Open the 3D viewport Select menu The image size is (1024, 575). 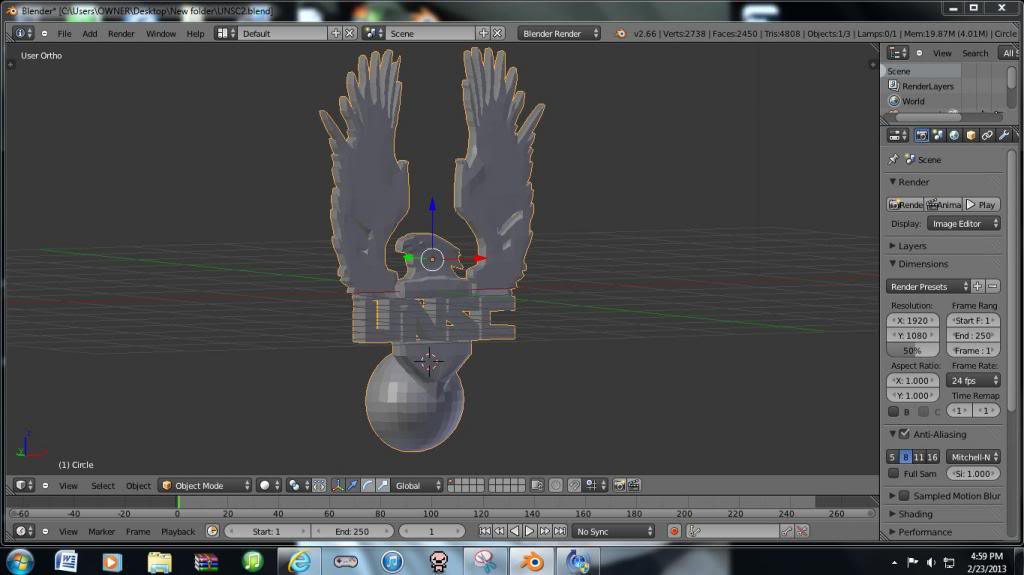coord(103,485)
